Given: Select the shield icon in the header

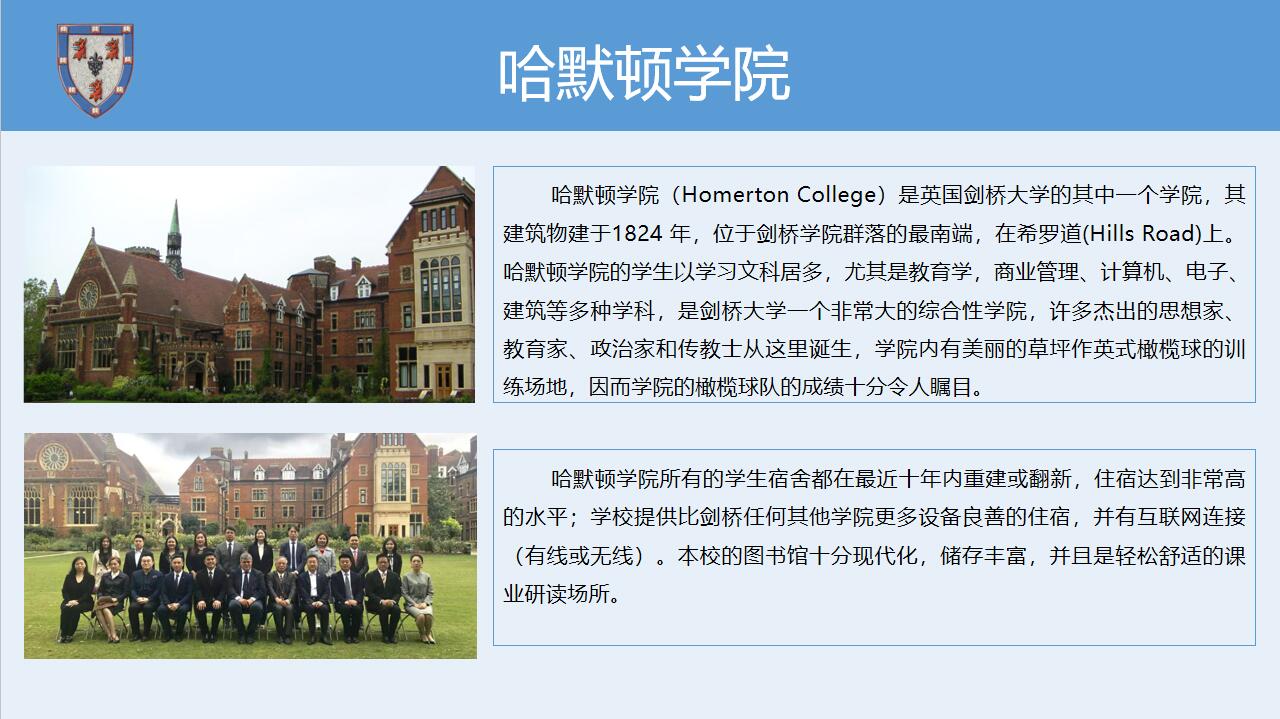Looking at the screenshot, I should click(x=97, y=70).
